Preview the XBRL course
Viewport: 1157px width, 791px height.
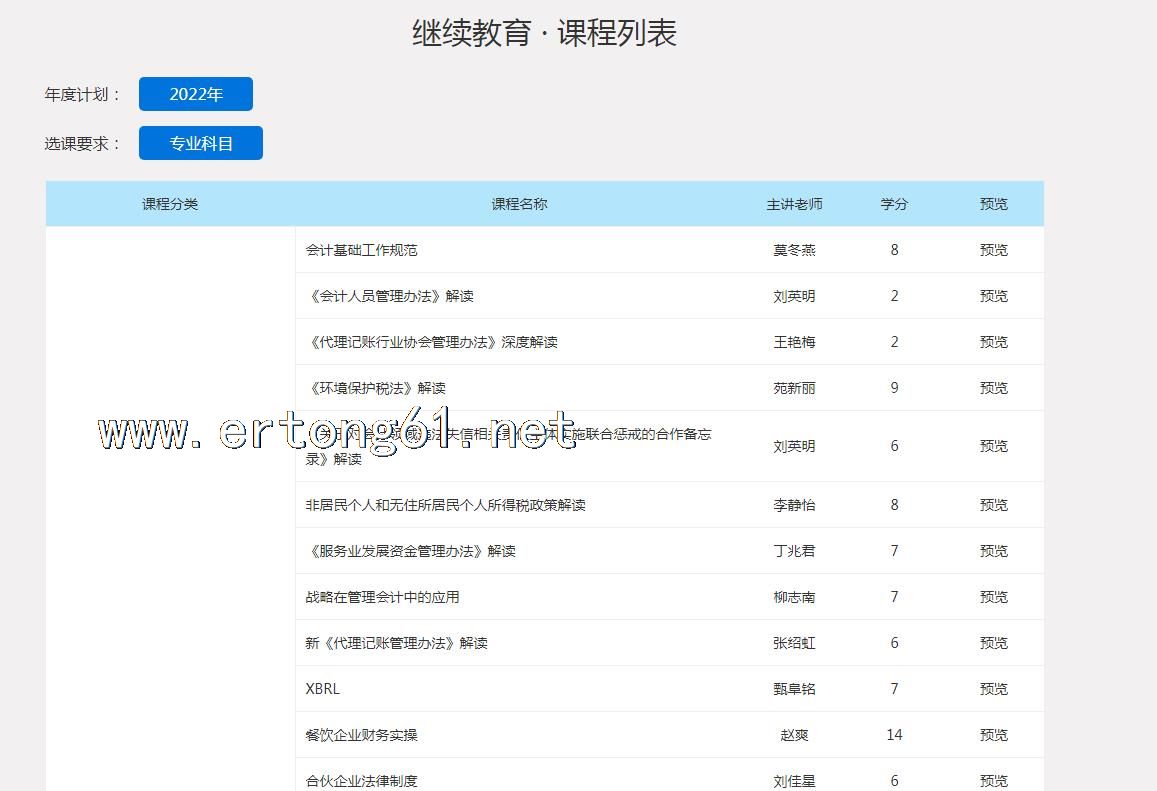click(993, 689)
